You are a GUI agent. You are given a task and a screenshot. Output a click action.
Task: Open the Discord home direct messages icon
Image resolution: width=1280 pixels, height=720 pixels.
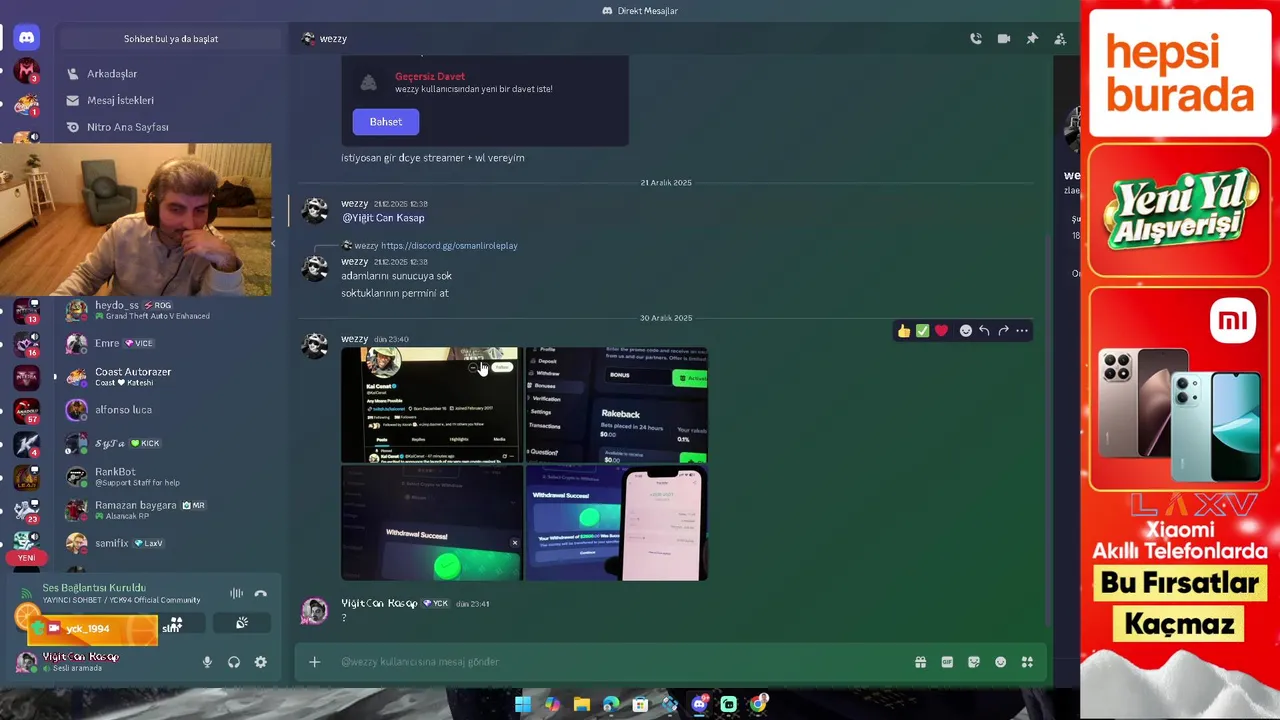27,38
